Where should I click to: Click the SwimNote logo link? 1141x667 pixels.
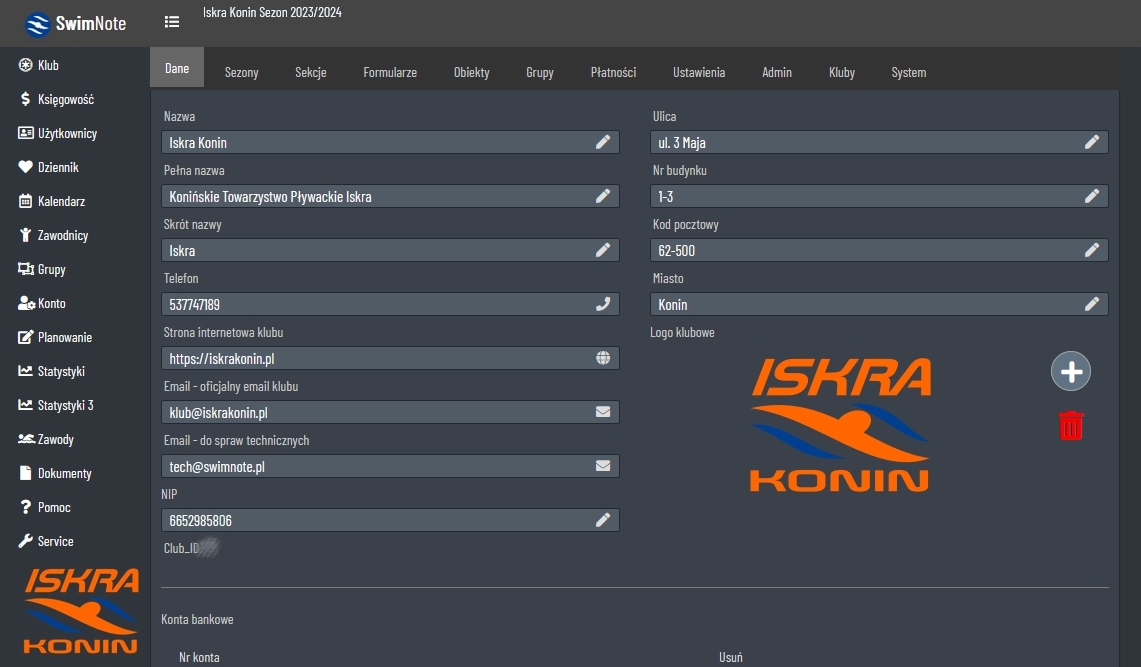click(x=76, y=23)
